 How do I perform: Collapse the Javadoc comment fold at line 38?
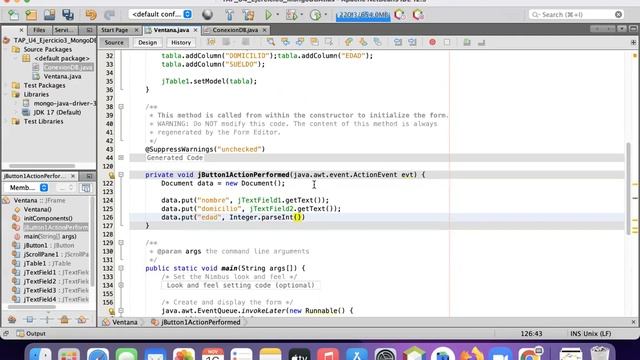pyautogui.click(x=121, y=107)
